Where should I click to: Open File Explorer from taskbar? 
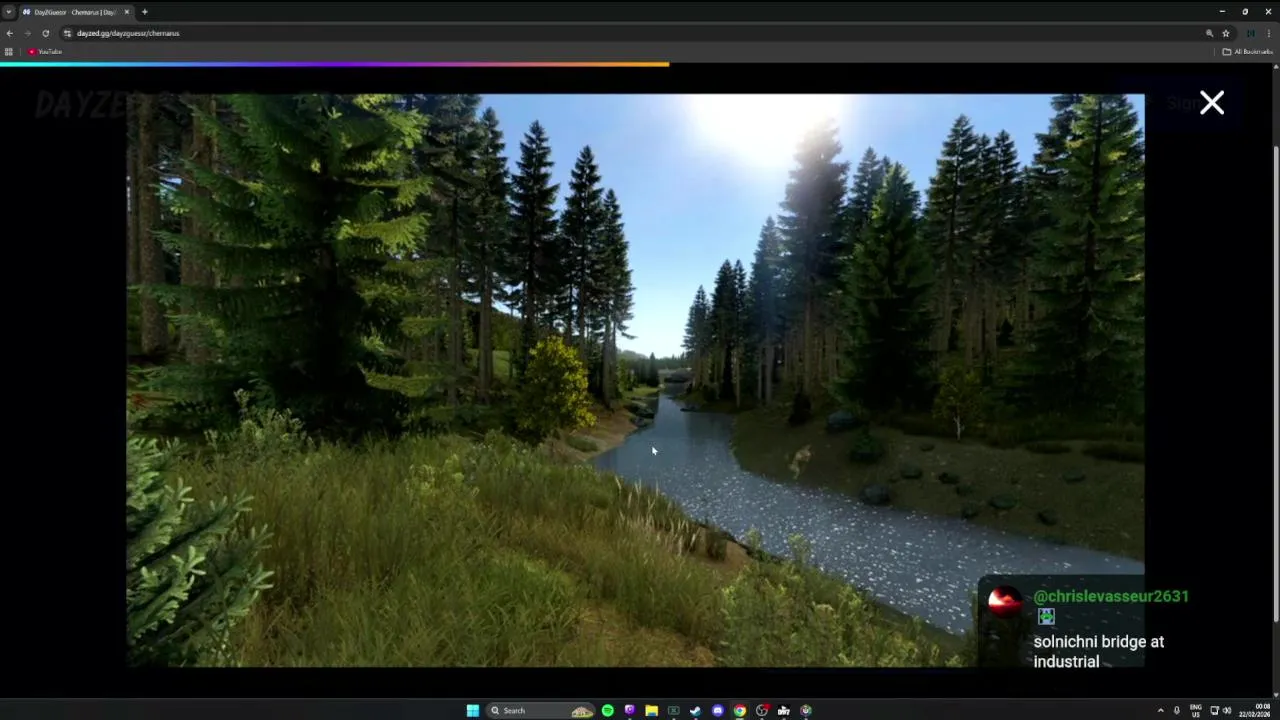click(x=651, y=710)
